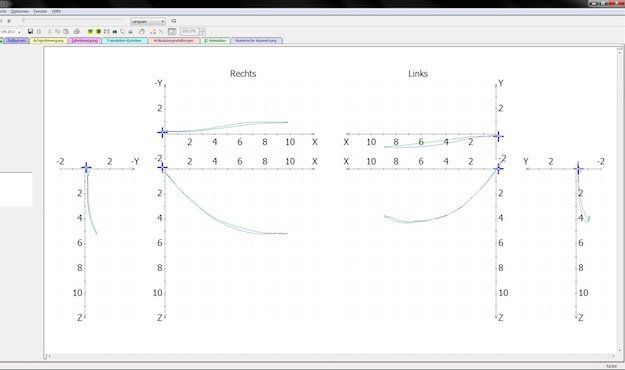Click the scissors Cut toolbar icon
The width and height of the screenshot is (625, 370).
tap(49, 31)
